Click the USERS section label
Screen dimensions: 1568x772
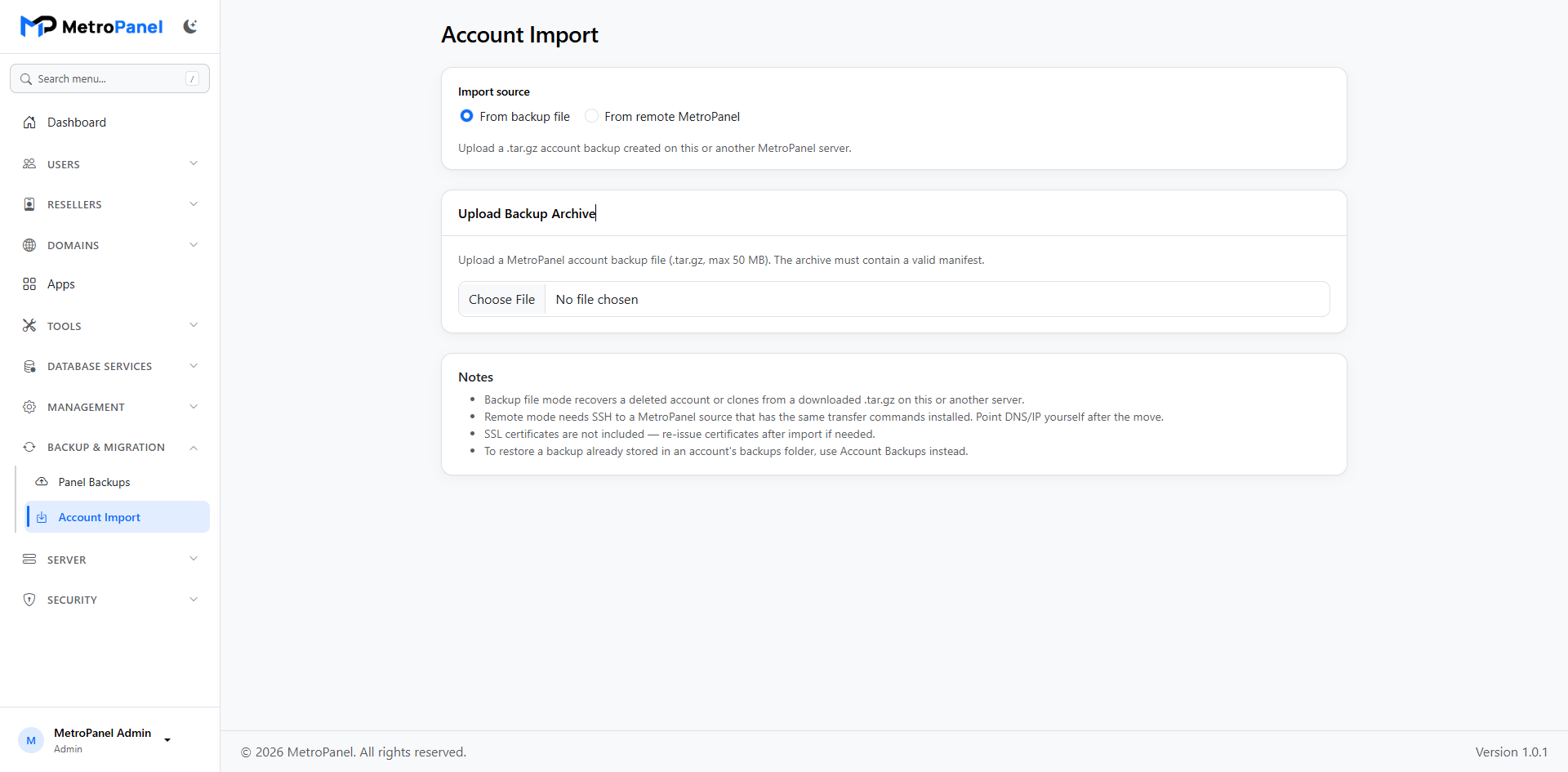point(64,164)
